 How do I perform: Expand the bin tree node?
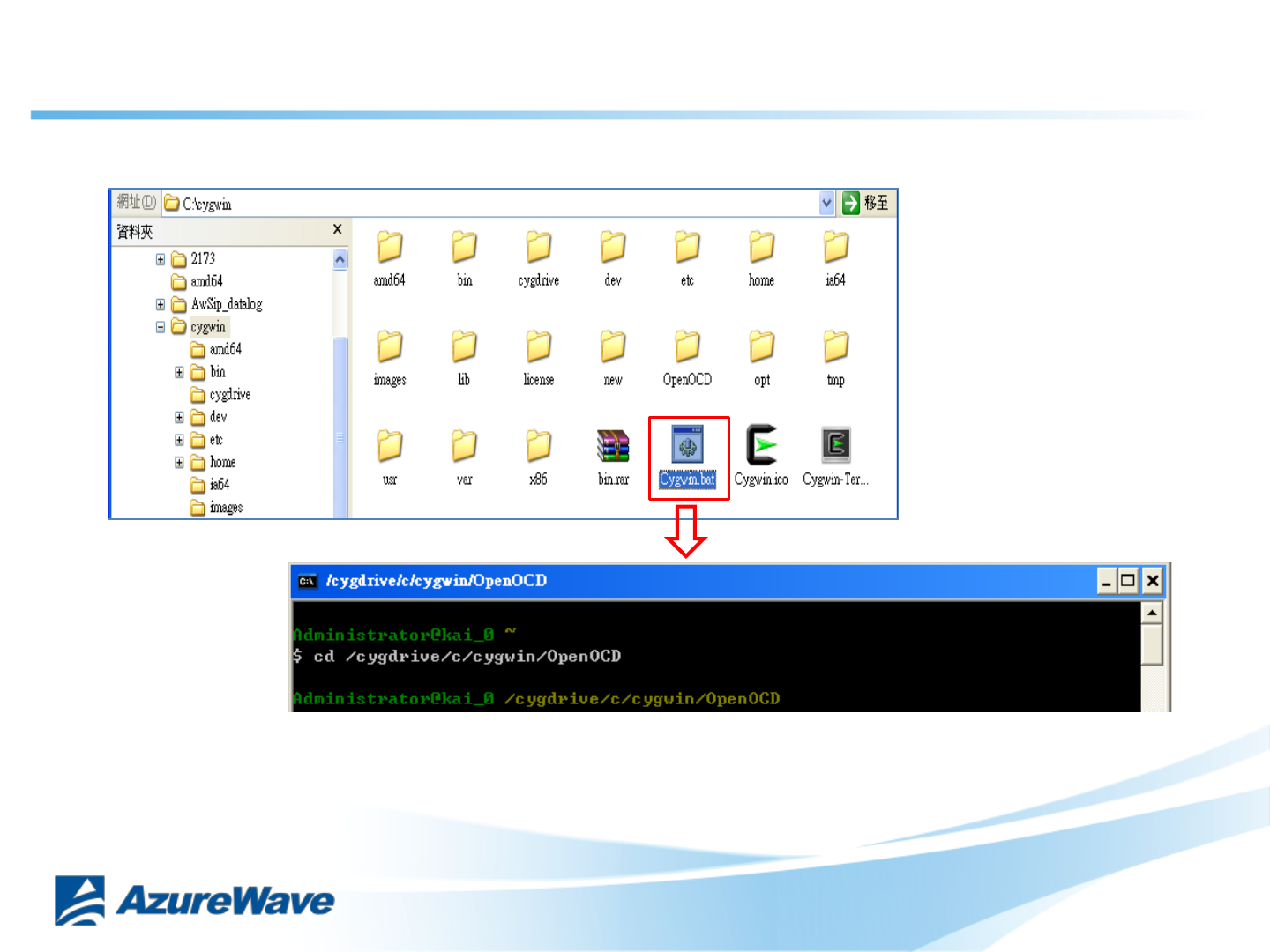(x=179, y=372)
